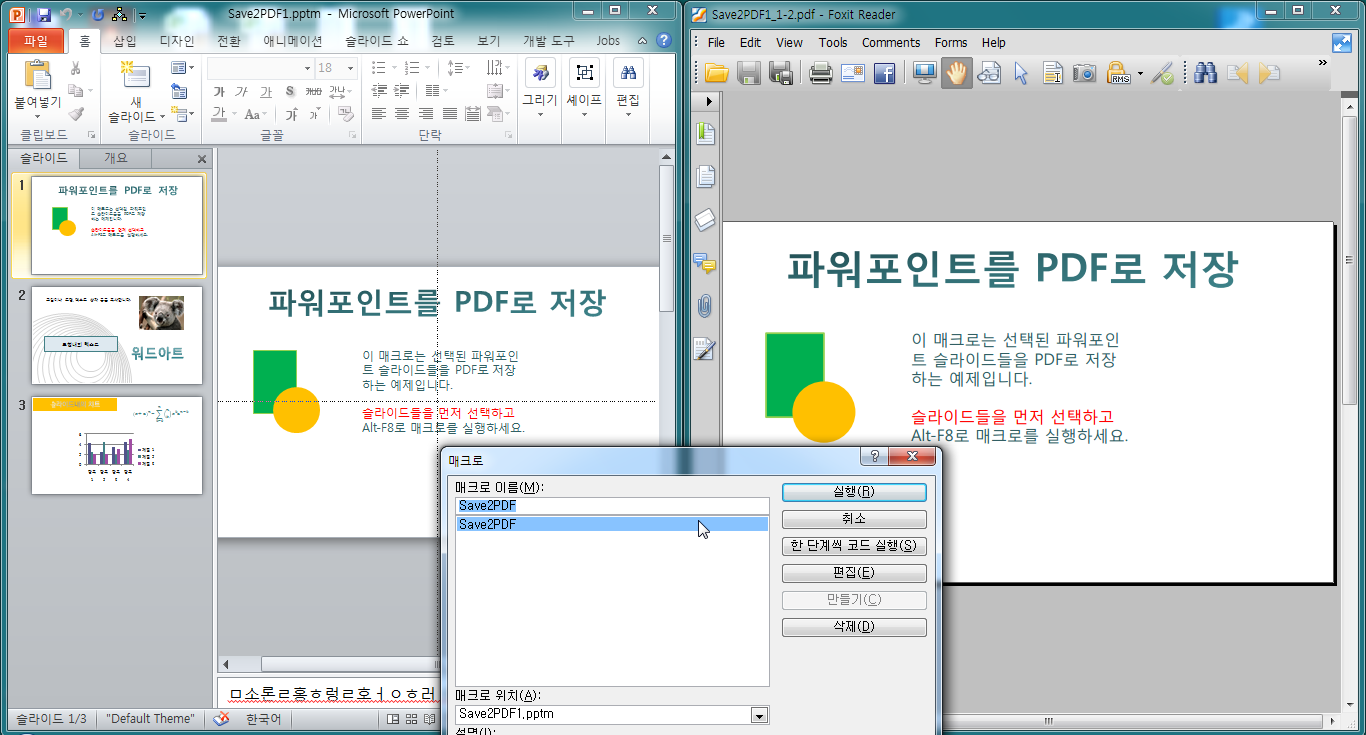Image resolution: width=1366 pixels, height=735 pixels.
Task: Justify paragraph text in PowerPoint
Action: tap(450, 114)
